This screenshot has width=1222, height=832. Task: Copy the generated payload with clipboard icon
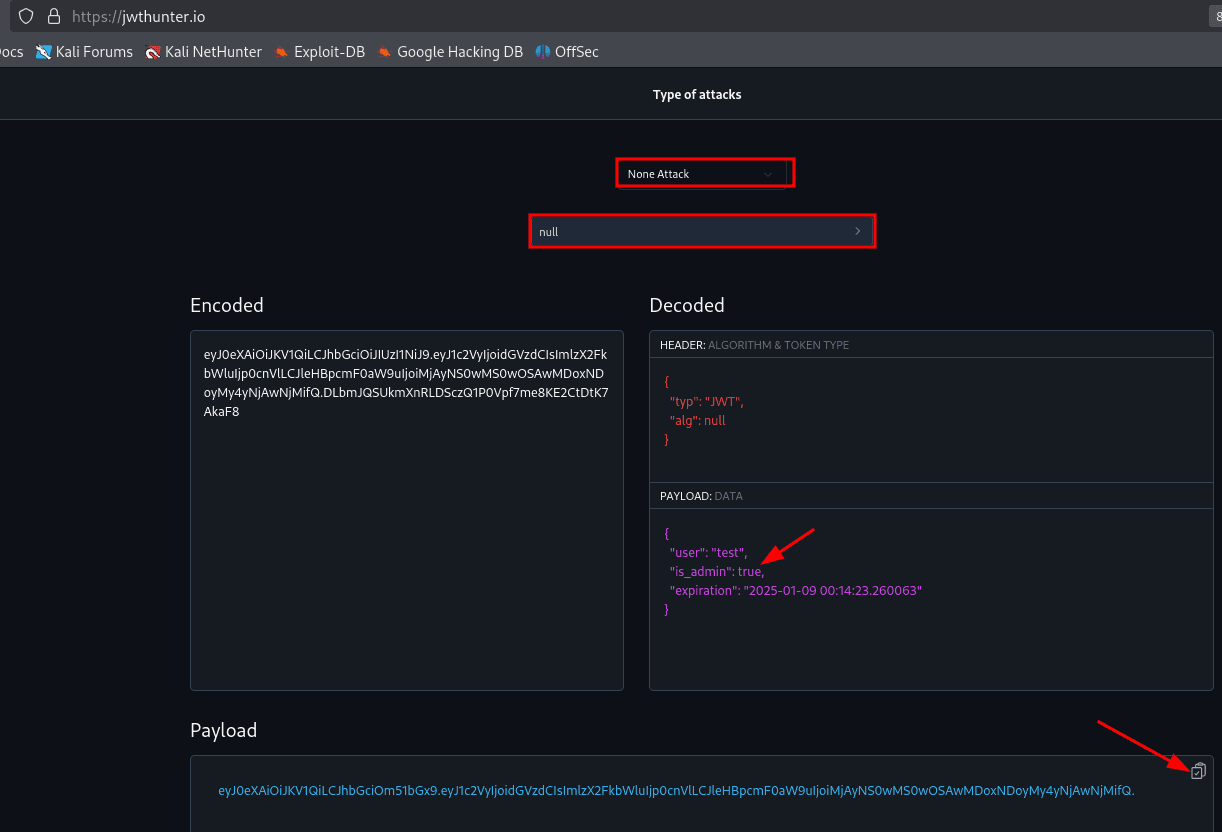coord(1198,770)
